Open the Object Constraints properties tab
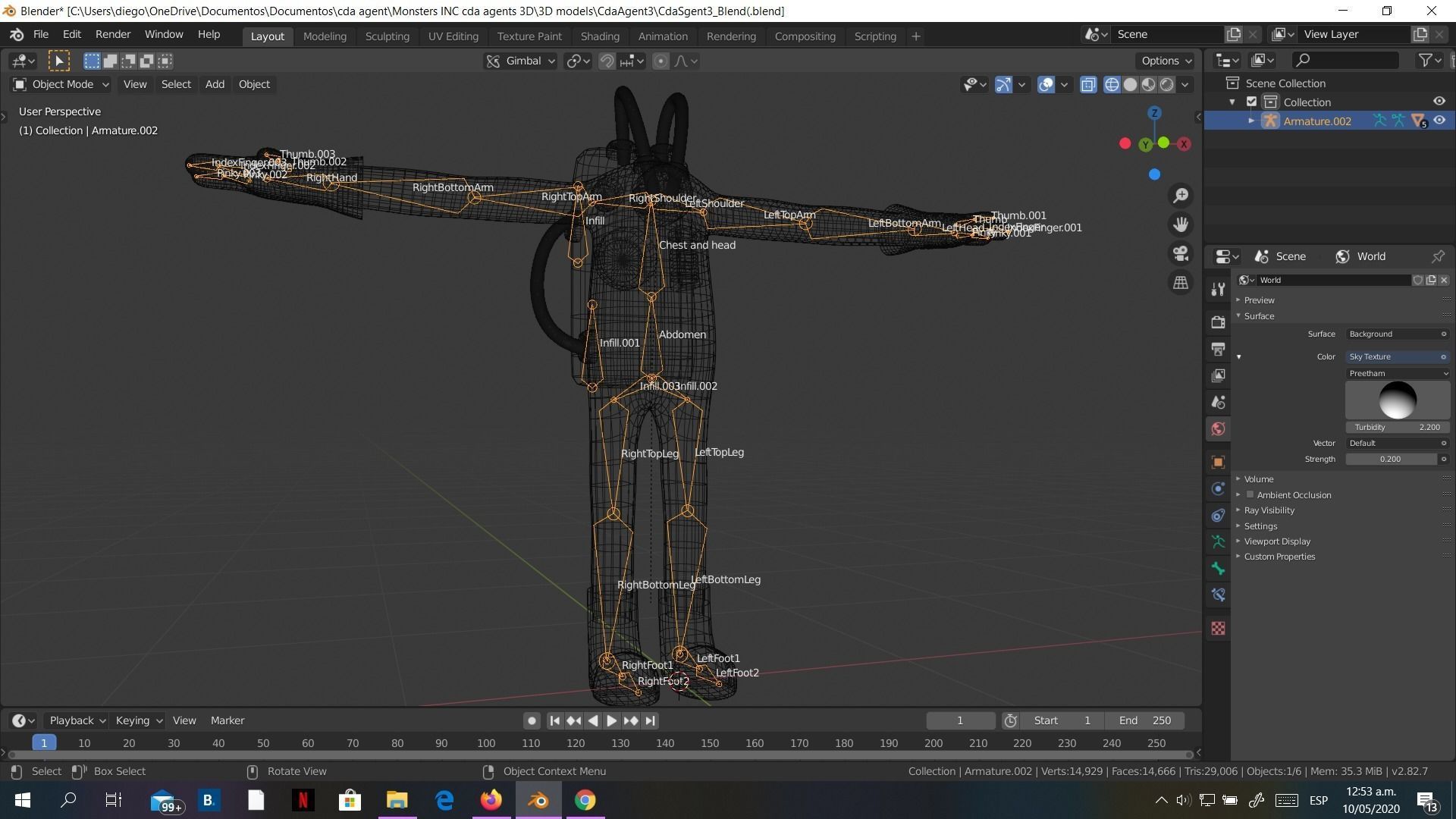Image resolution: width=1456 pixels, height=819 pixels. click(x=1218, y=515)
